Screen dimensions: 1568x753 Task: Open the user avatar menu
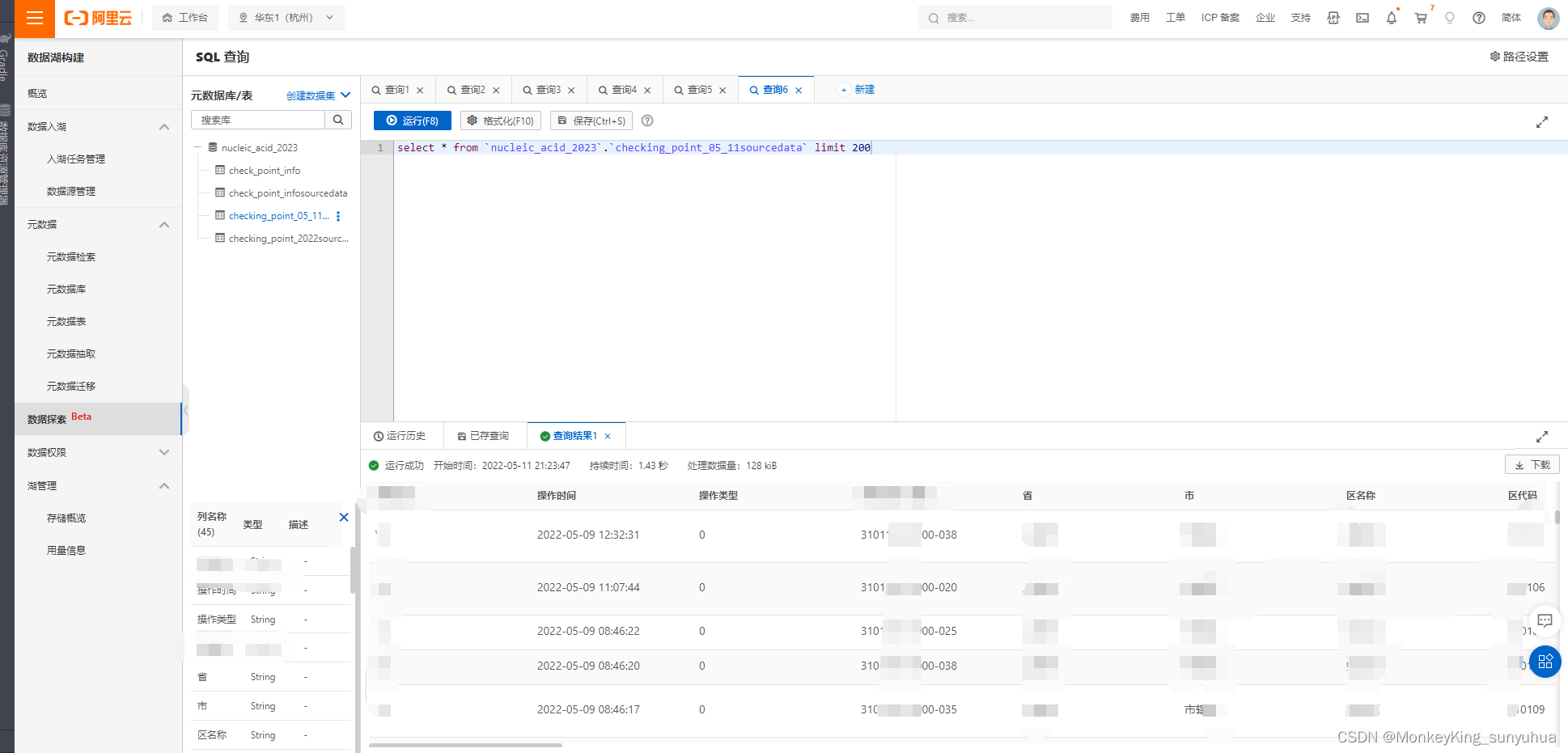click(1549, 18)
